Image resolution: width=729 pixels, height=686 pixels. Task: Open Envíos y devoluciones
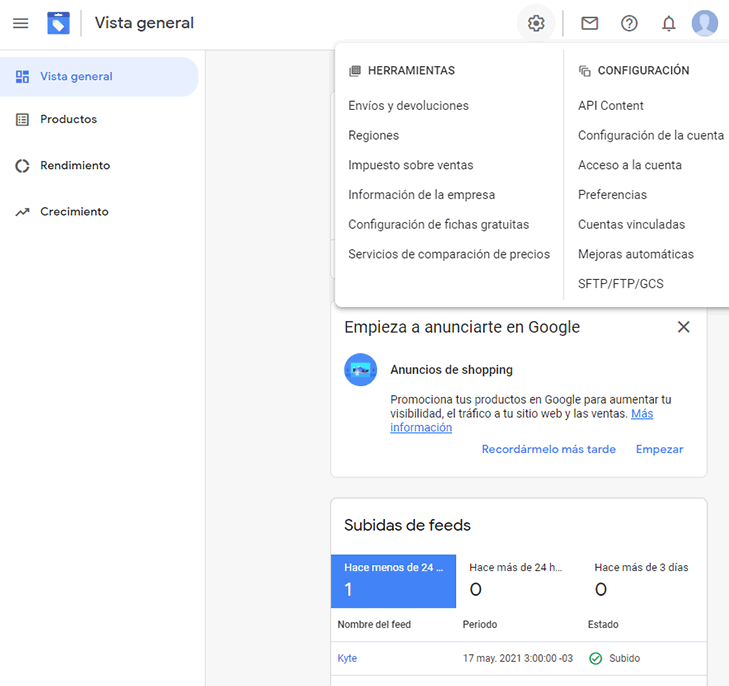408,106
